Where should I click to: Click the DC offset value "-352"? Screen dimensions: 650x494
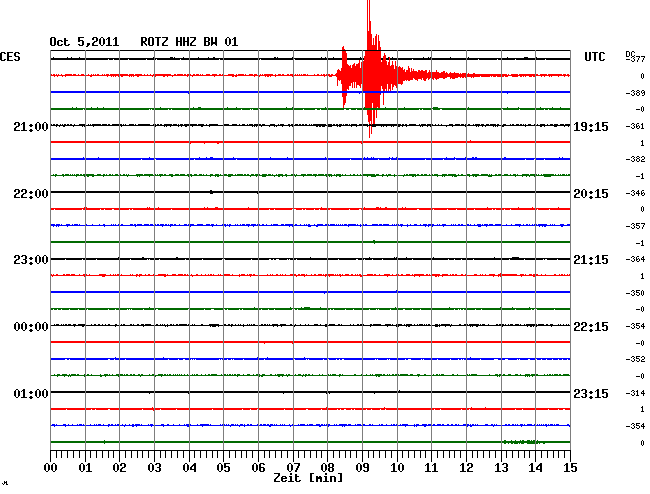(635, 359)
